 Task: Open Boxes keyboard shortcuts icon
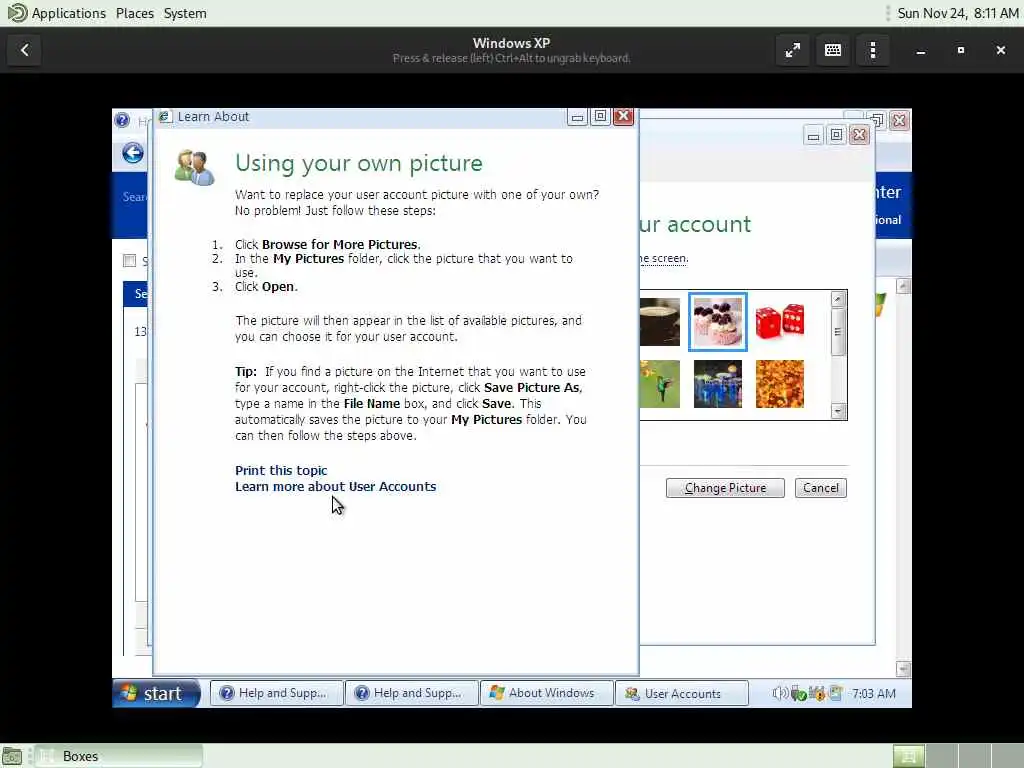(x=833, y=50)
